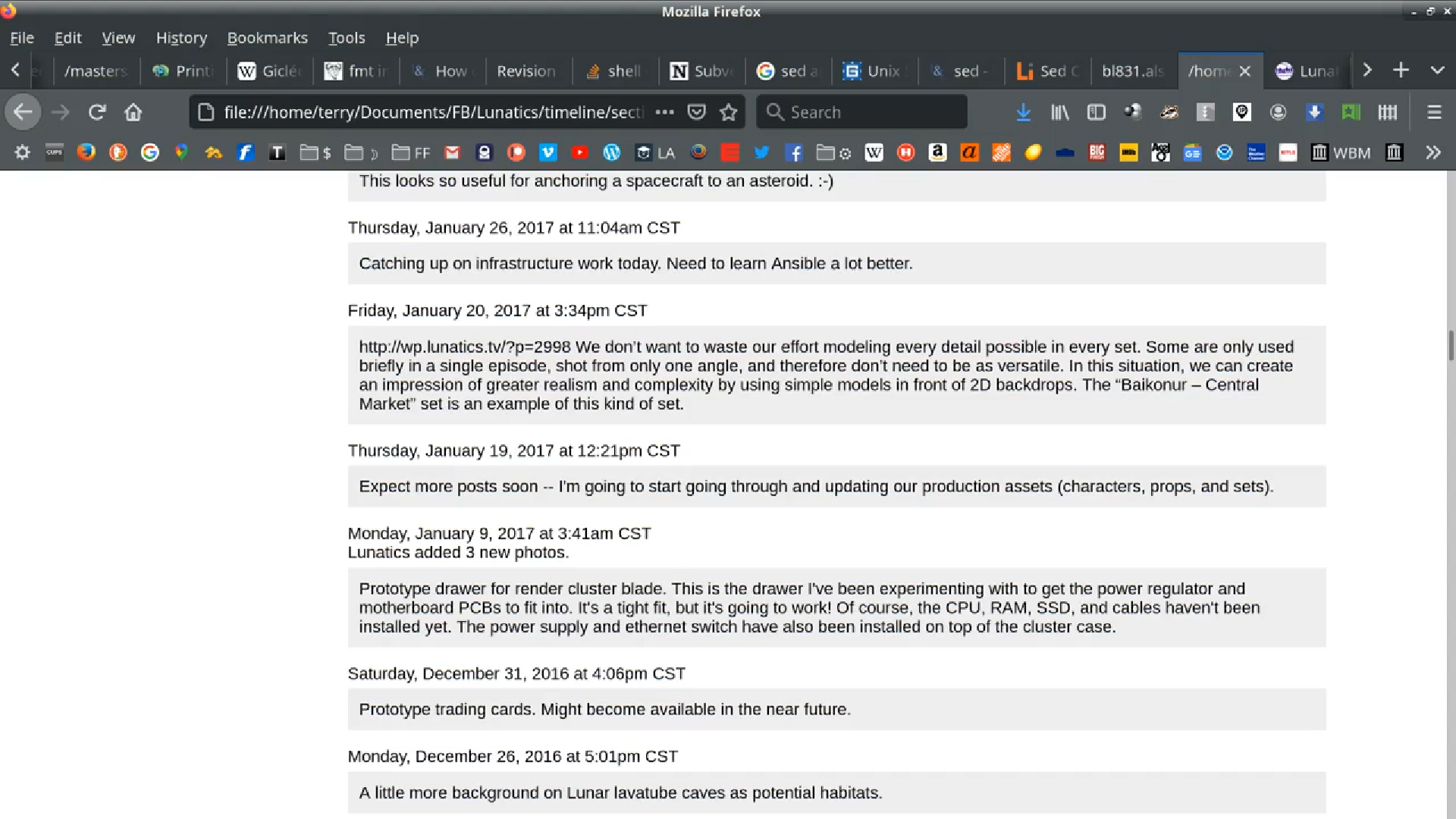
Task: Switch to the Revision tab
Action: pyautogui.click(x=526, y=71)
